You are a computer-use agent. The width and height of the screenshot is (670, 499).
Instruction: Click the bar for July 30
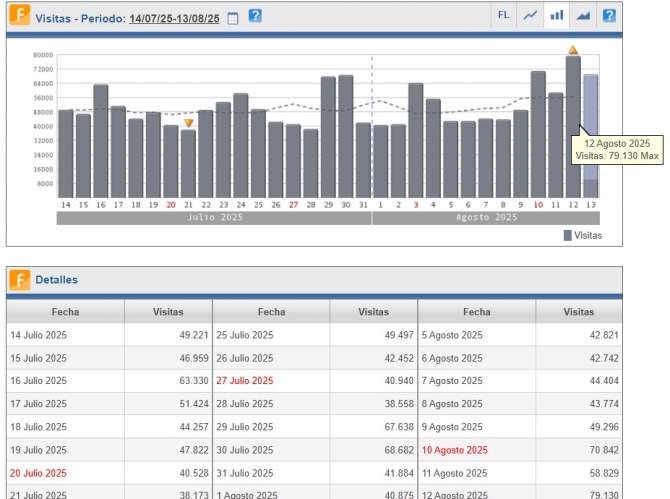pyautogui.click(x=345, y=135)
